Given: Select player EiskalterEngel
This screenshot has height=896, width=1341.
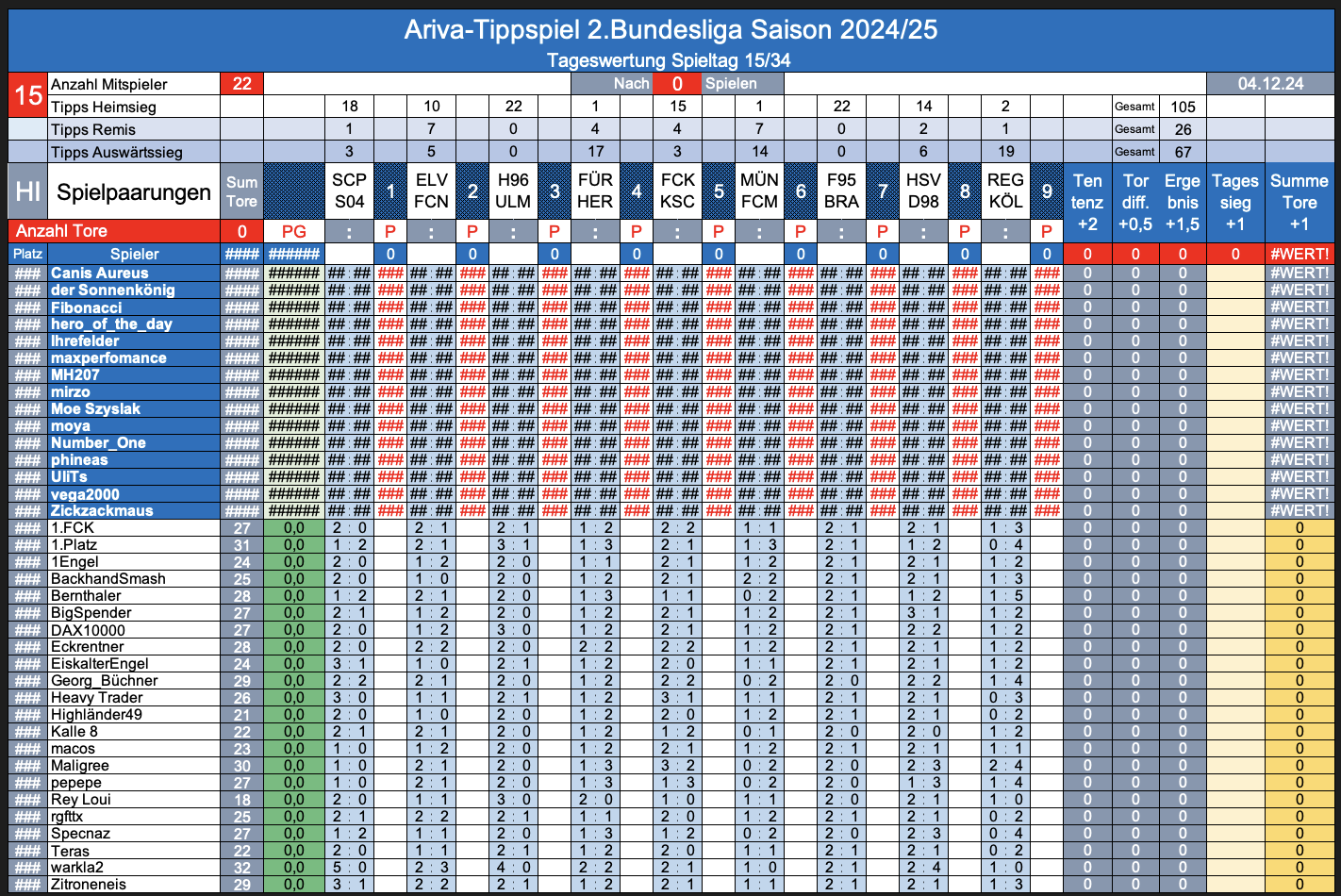Looking at the screenshot, I should pos(100,663).
